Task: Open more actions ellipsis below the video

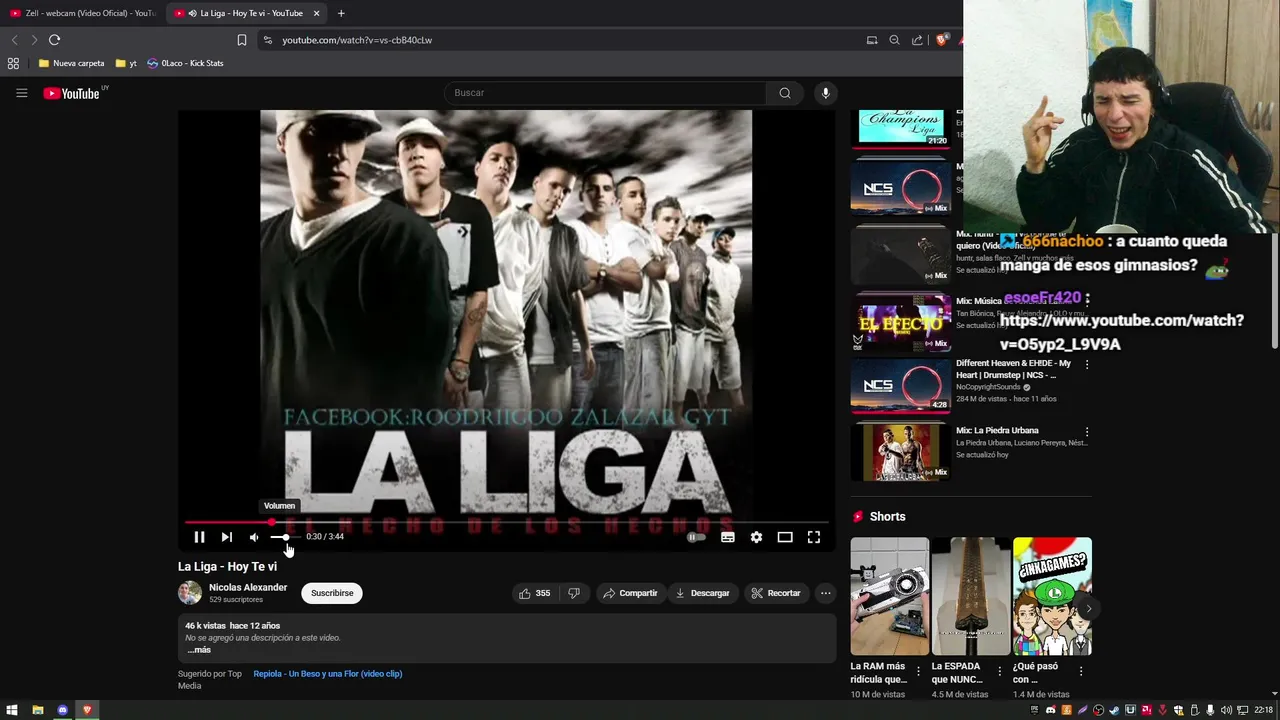Action: point(825,593)
